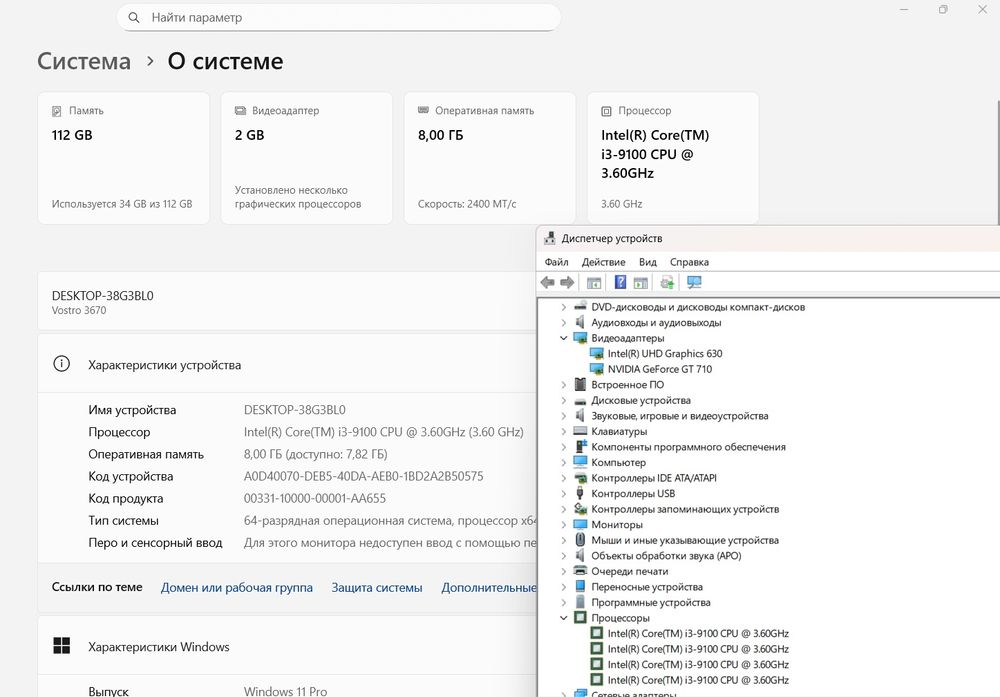The height and width of the screenshot is (697, 1000).
Task: Click the Windows 11 Pro edition value
Action: pyautogui.click(x=285, y=691)
